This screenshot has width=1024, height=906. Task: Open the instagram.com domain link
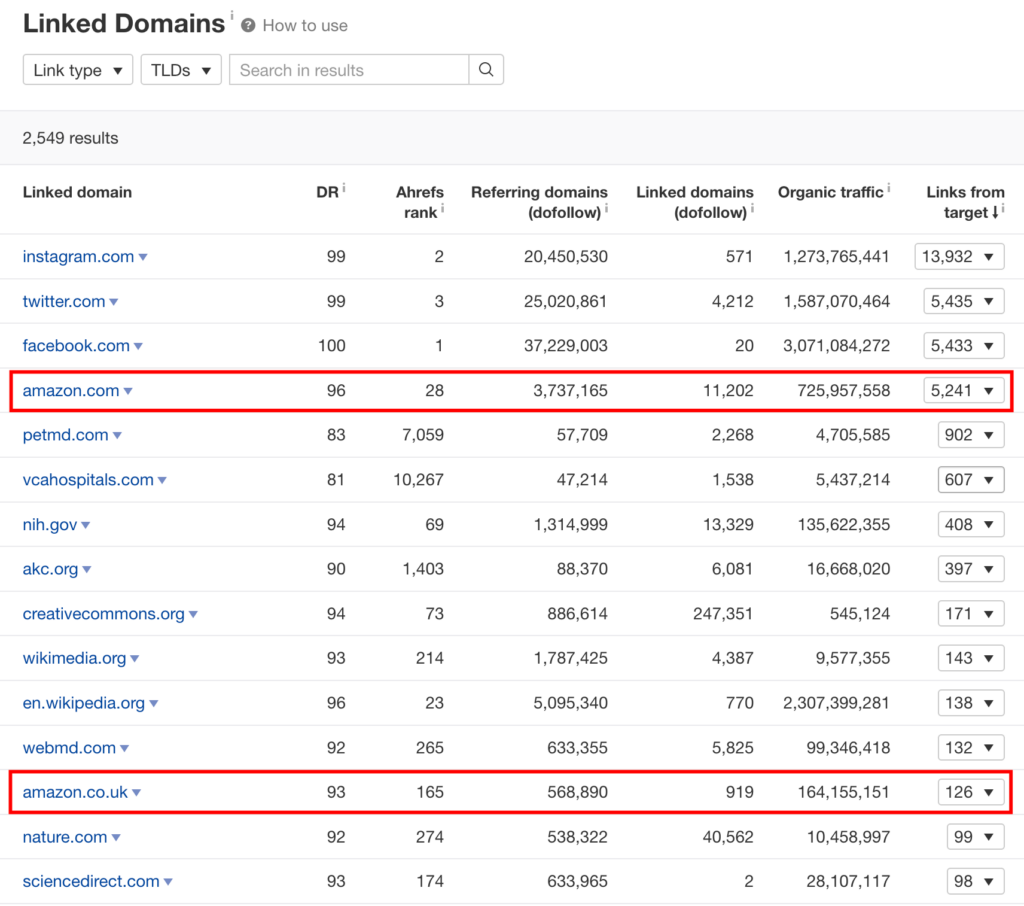78,257
